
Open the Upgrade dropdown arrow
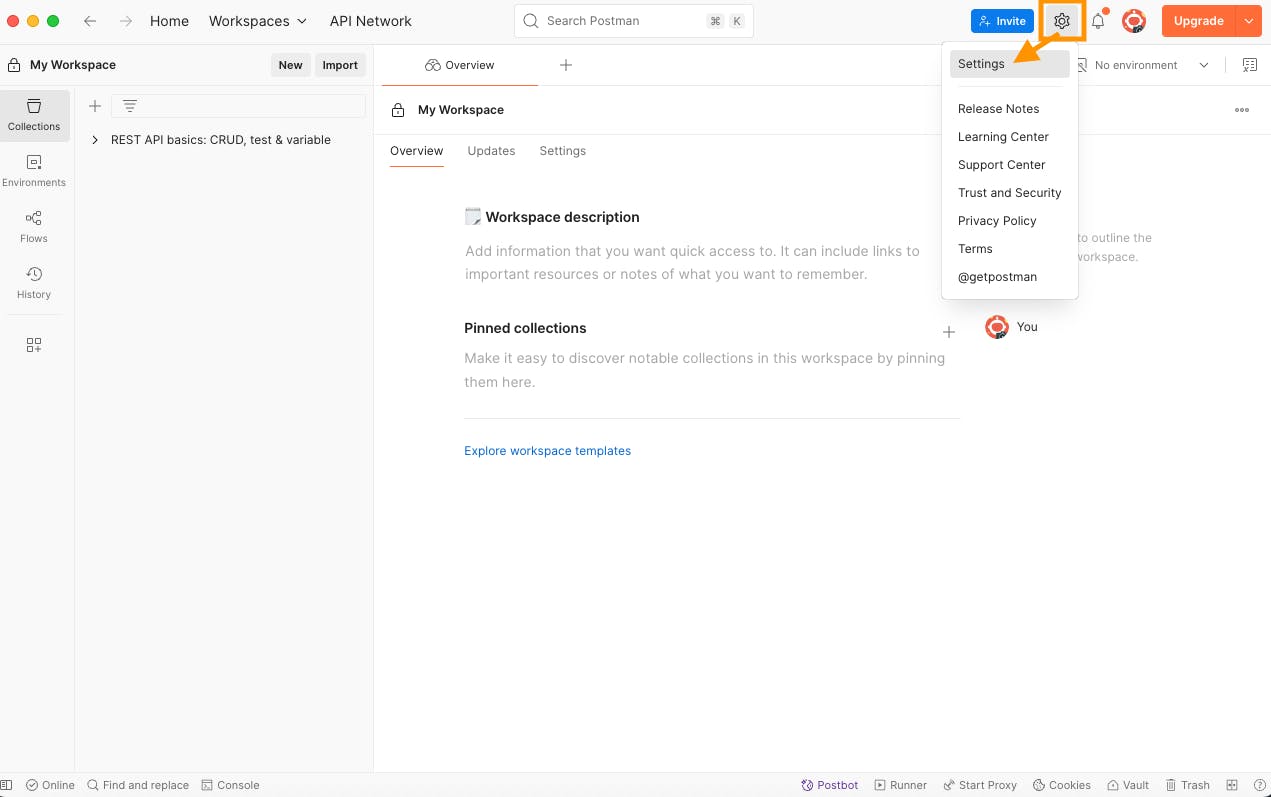tap(1248, 21)
